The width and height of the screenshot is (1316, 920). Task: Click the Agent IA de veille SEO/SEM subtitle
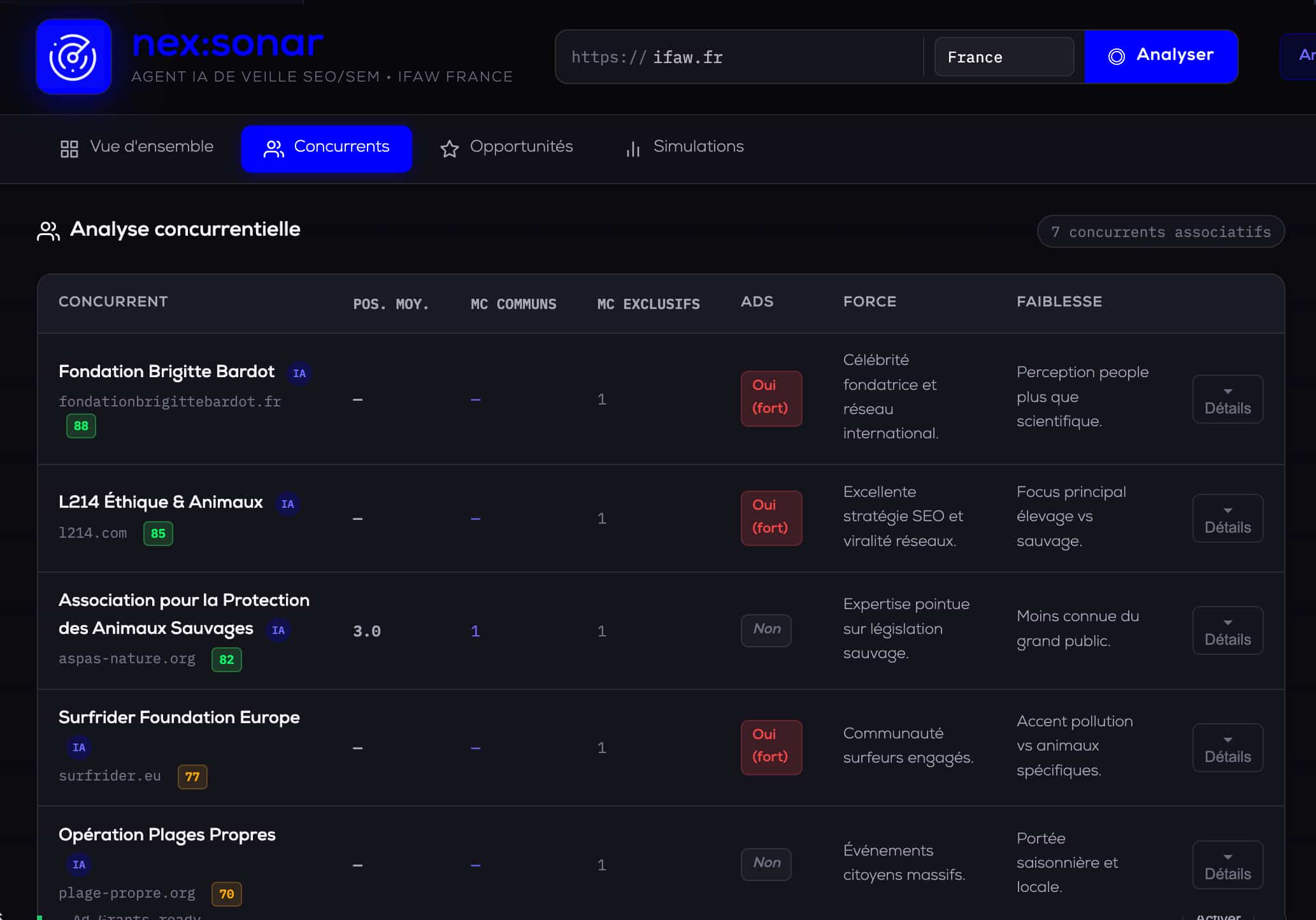tap(322, 77)
